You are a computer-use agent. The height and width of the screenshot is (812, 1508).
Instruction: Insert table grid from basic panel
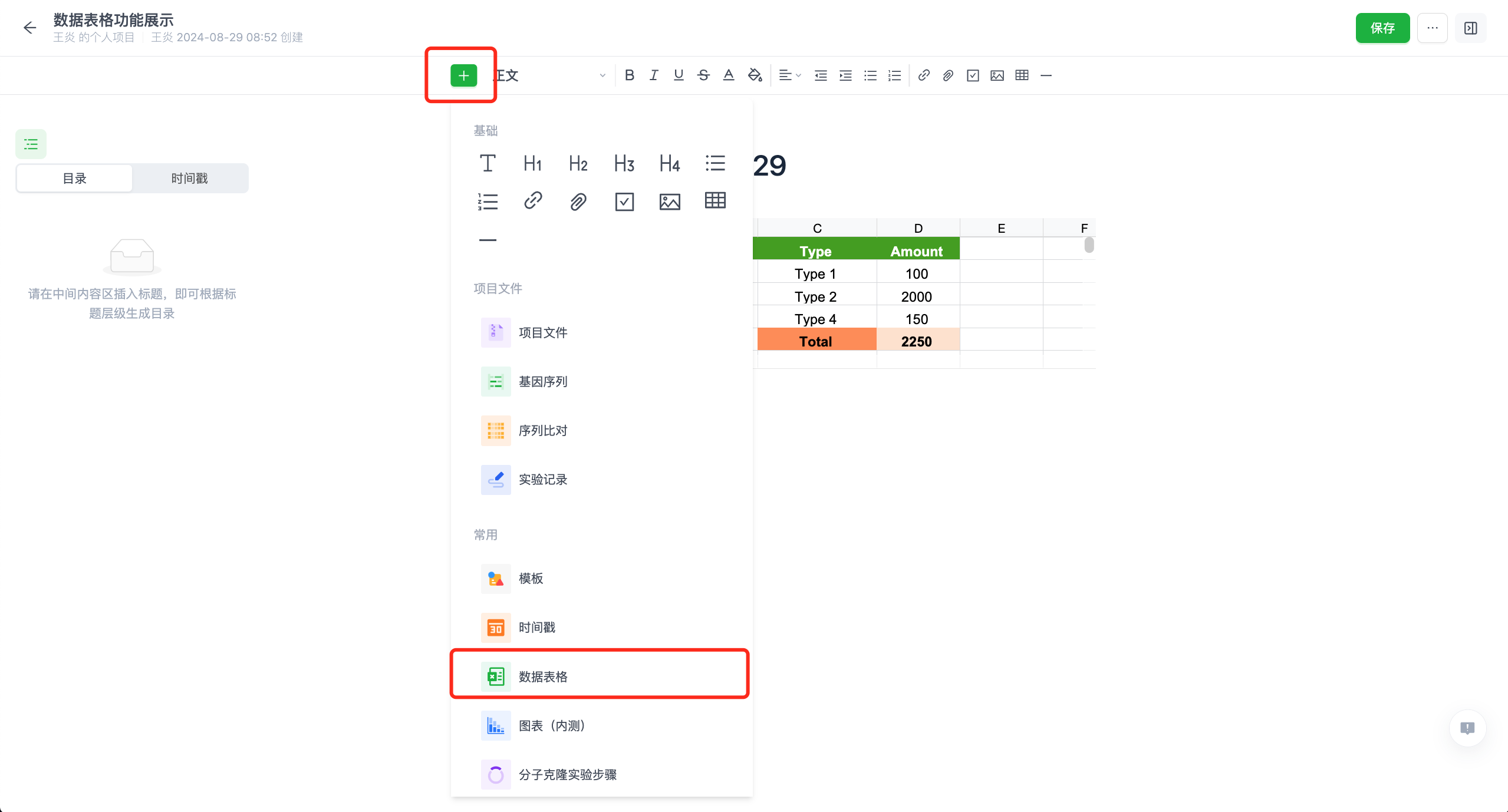[x=715, y=201]
